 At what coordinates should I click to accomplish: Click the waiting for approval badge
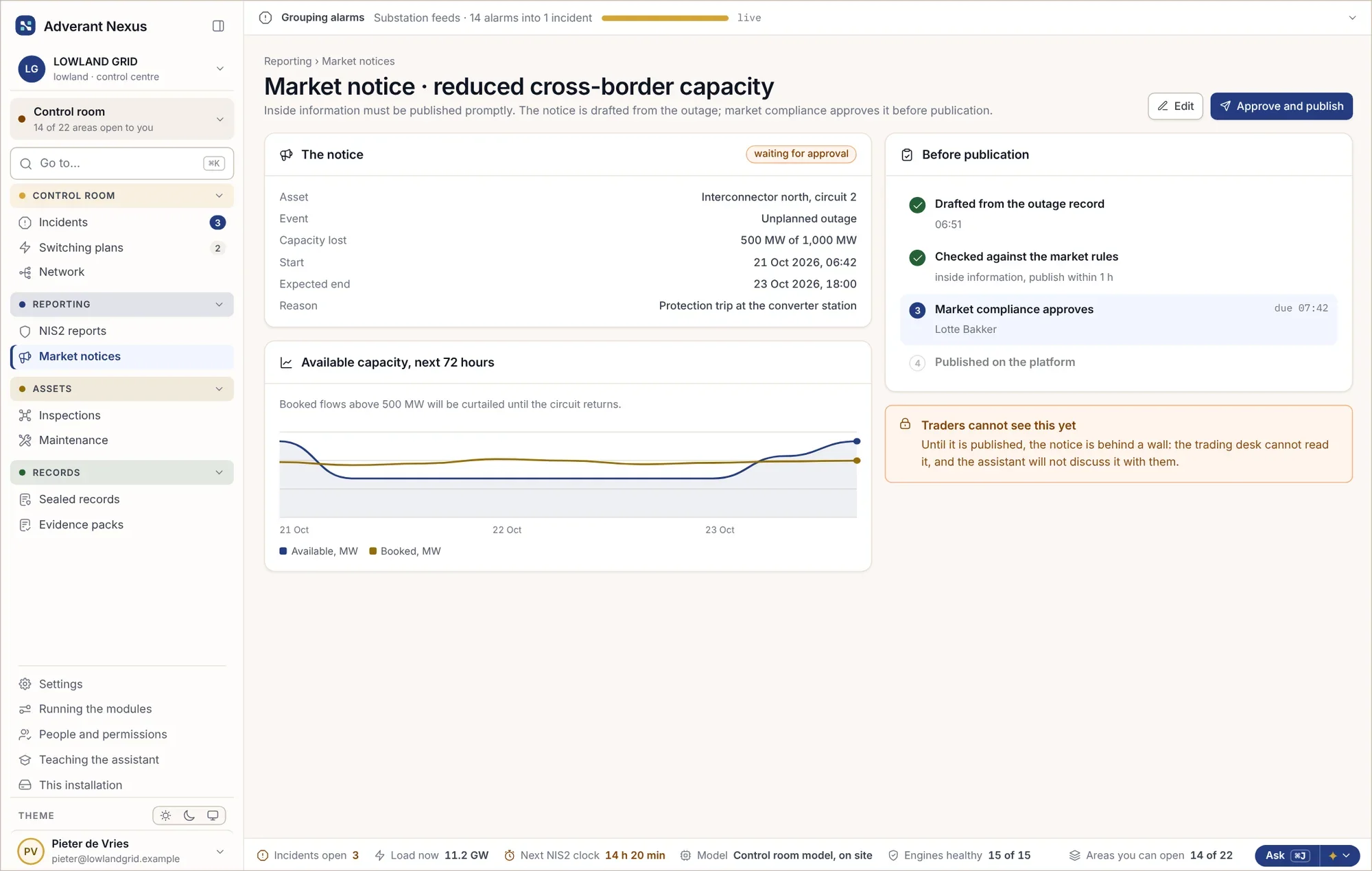coord(801,154)
